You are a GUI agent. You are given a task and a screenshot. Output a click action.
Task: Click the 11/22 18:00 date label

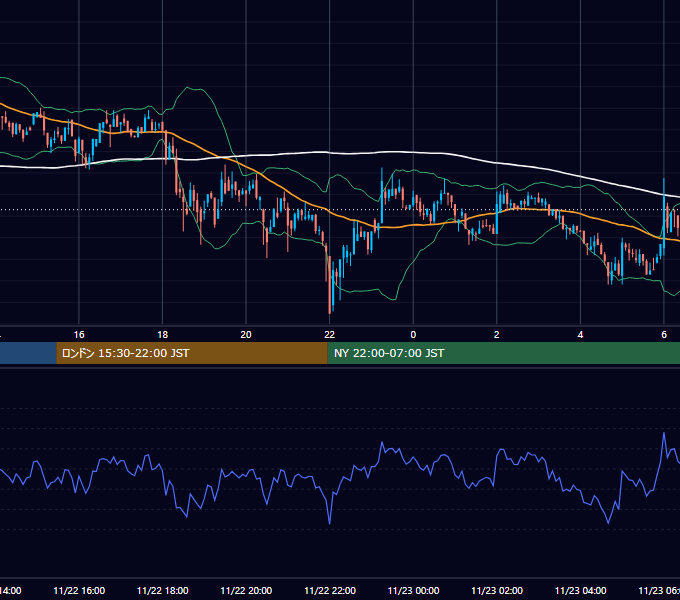pyautogui.click(x=163, y=591)
